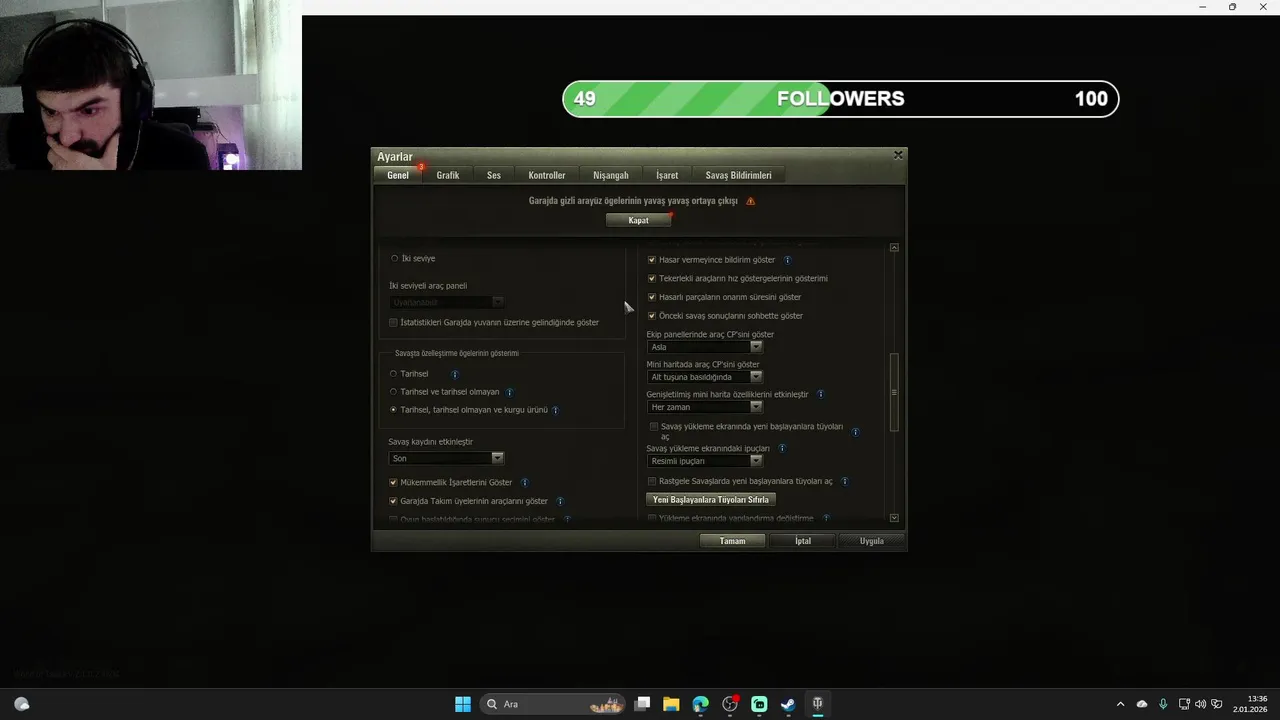1280x720 pixels.
Task: Click the FOLLOWERS progress bar
Action: (x=841, y=99)
